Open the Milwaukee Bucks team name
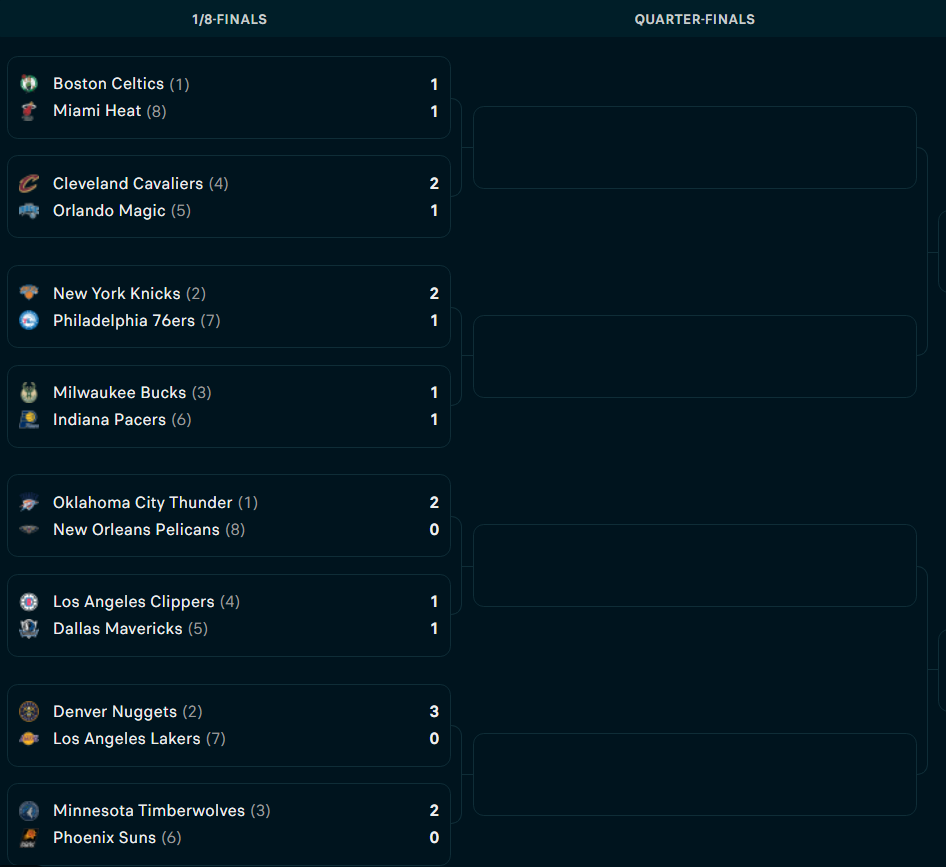Viewport: 946px width, 867px height. point(119,392)
